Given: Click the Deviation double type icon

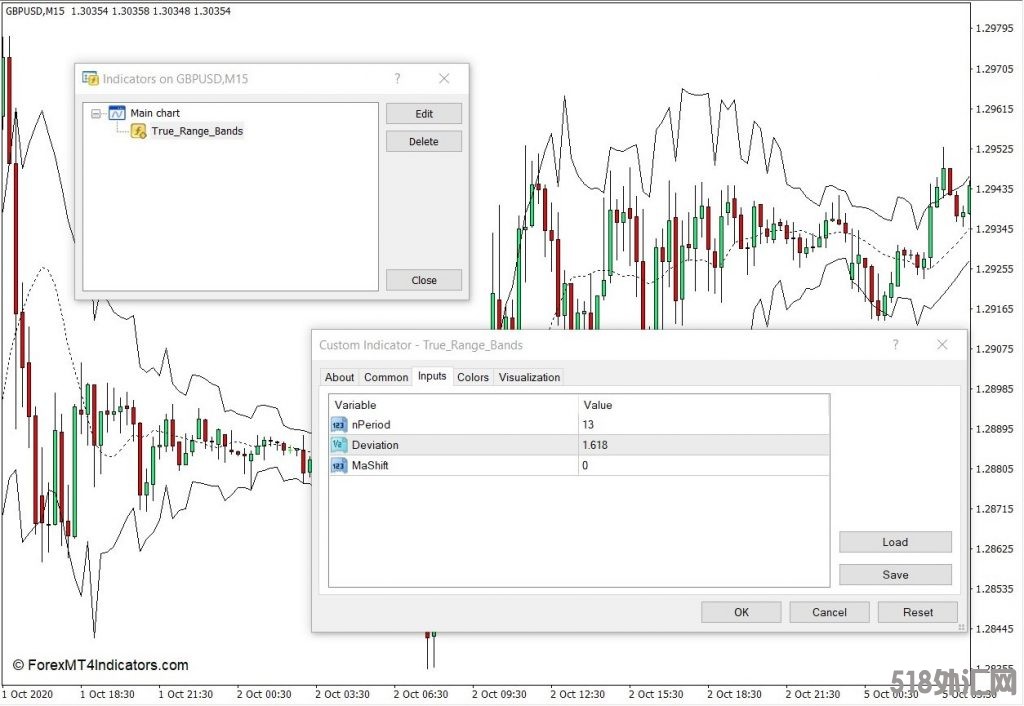Looking at the screenshot, I should (x=339, y=445).
